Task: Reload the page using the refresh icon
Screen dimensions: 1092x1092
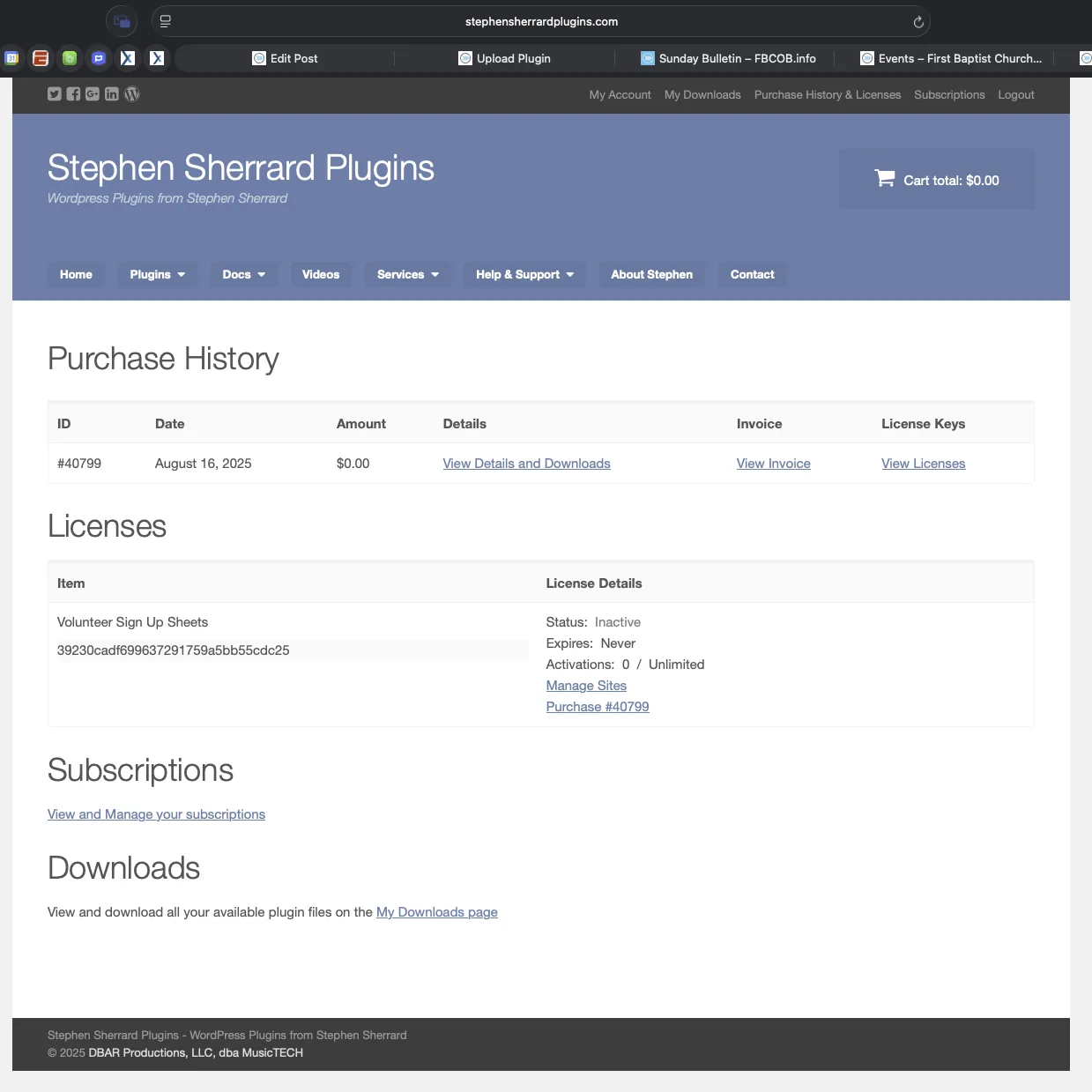Action: (x=918, y=22)
